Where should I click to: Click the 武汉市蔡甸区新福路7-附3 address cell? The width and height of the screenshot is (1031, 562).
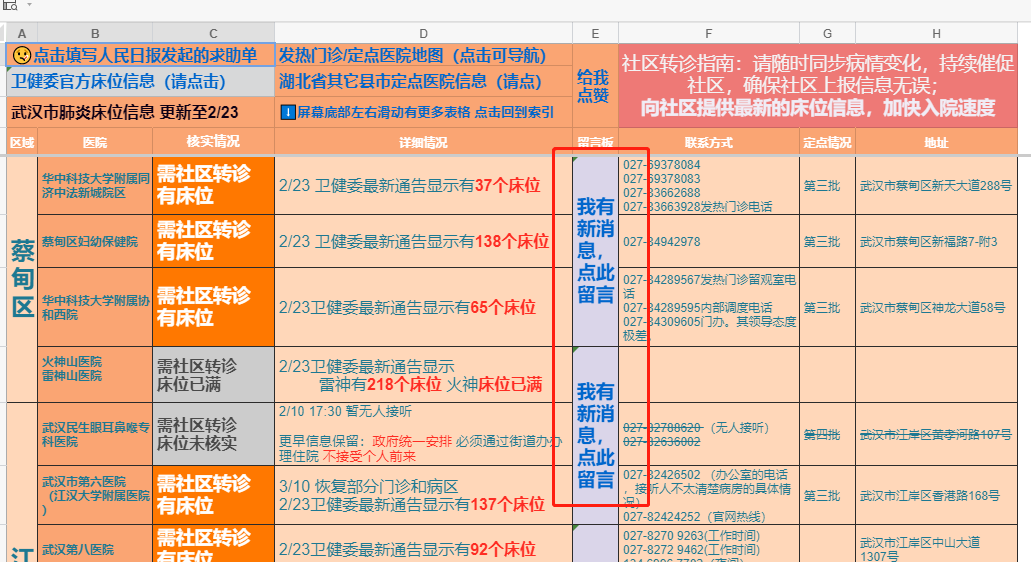point(936,241)
